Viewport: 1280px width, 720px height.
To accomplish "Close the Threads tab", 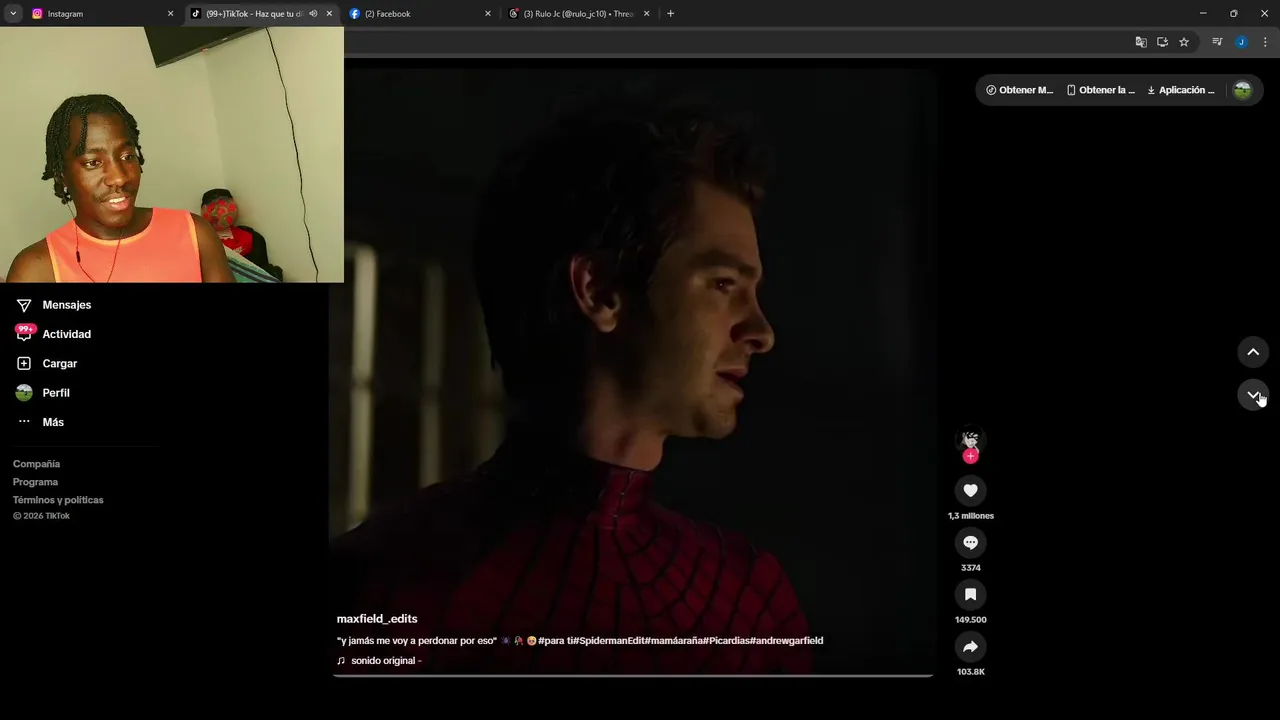I will click(646, 14).
